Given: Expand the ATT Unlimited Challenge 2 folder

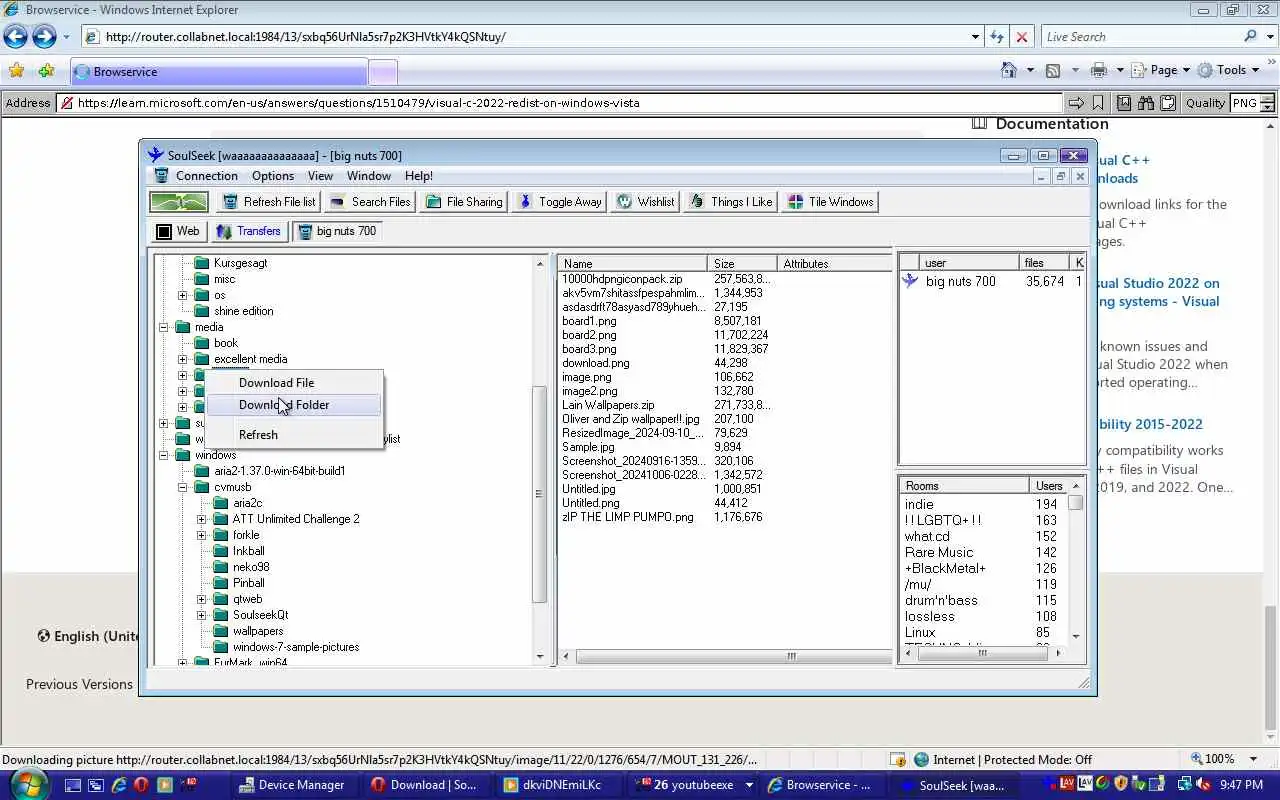Looking at the screenshot, I should (x=202, y=519).
